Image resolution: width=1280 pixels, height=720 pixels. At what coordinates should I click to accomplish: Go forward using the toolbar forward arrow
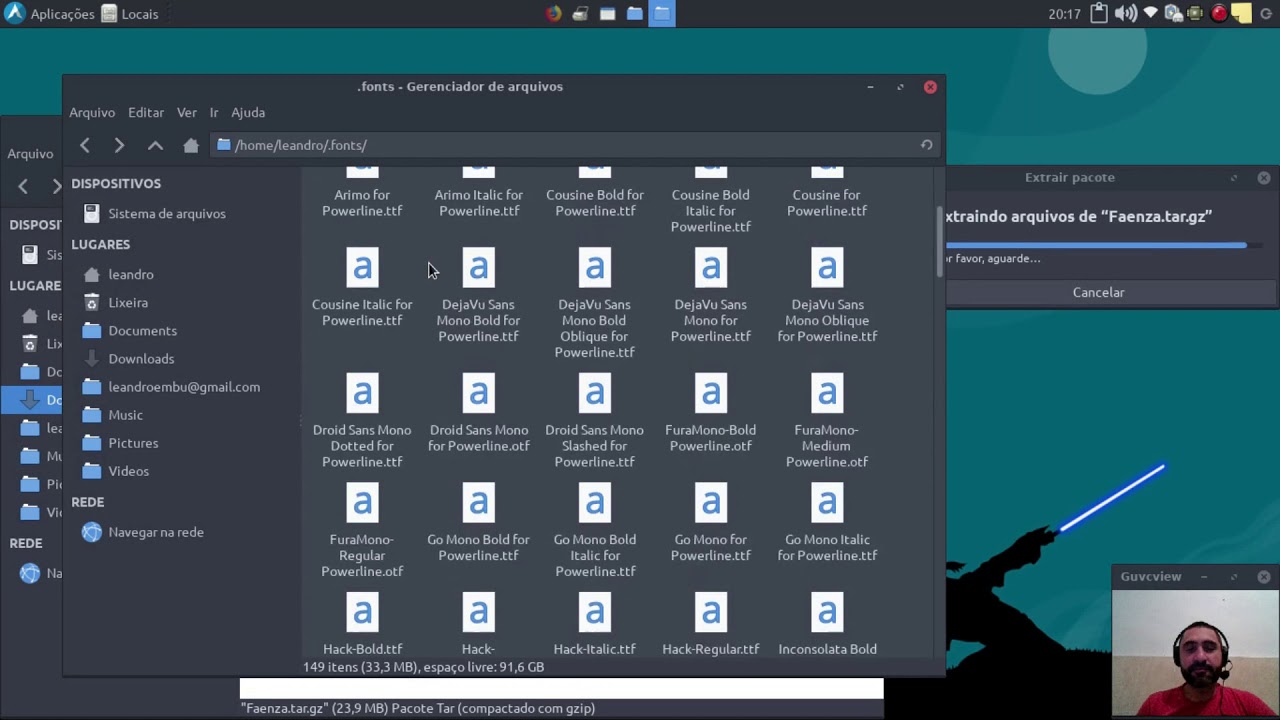(x=119, y=145)
